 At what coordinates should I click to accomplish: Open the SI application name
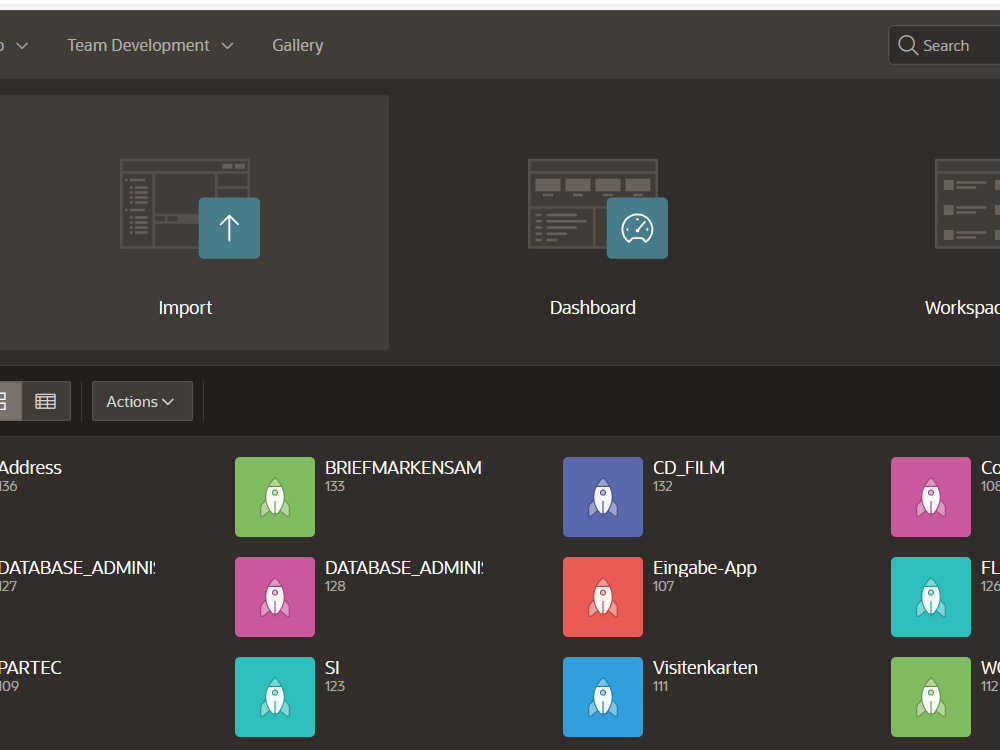pyautogui.click(x=332, y=668)
